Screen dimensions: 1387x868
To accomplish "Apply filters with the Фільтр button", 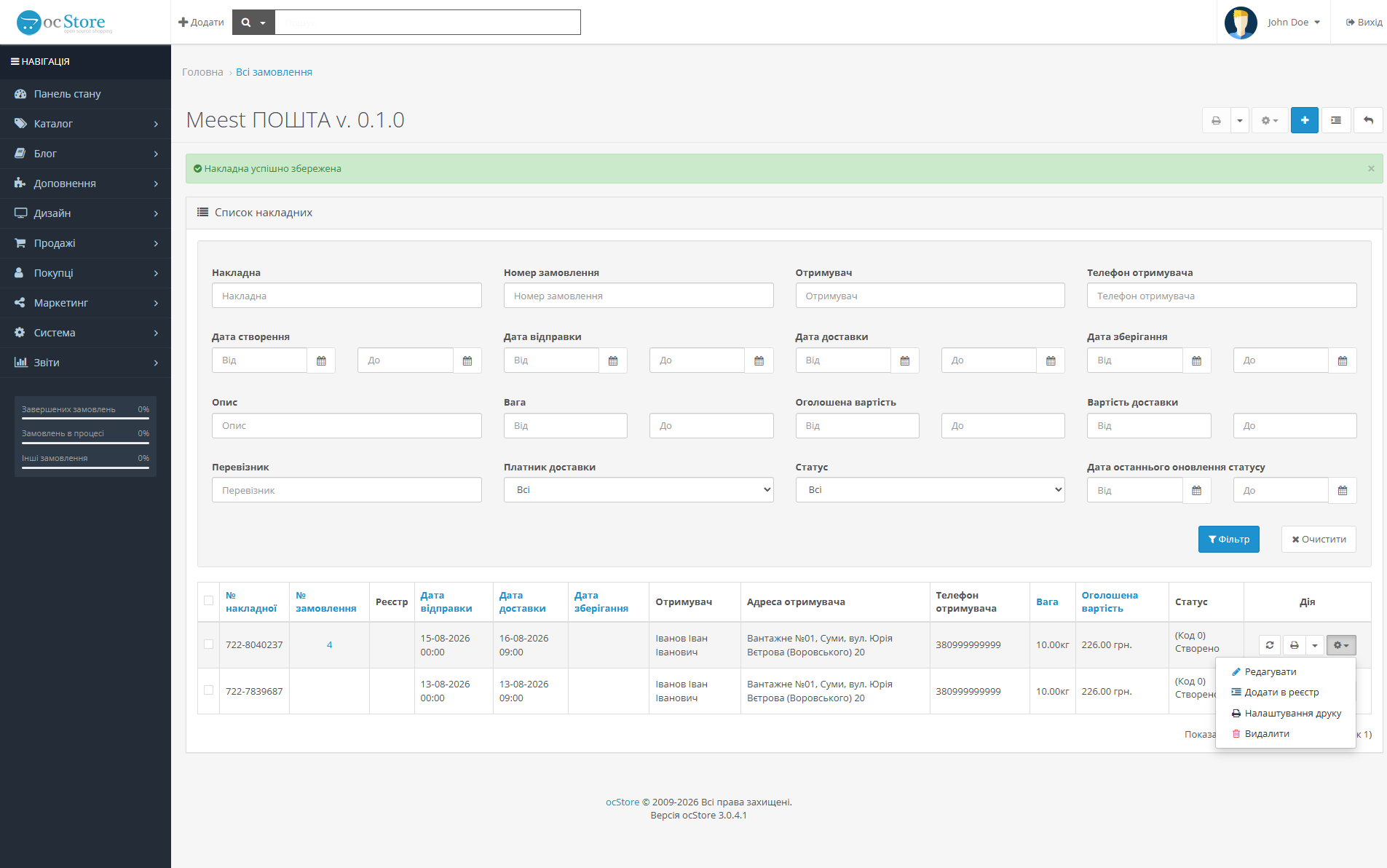I will click(1229, 540).
